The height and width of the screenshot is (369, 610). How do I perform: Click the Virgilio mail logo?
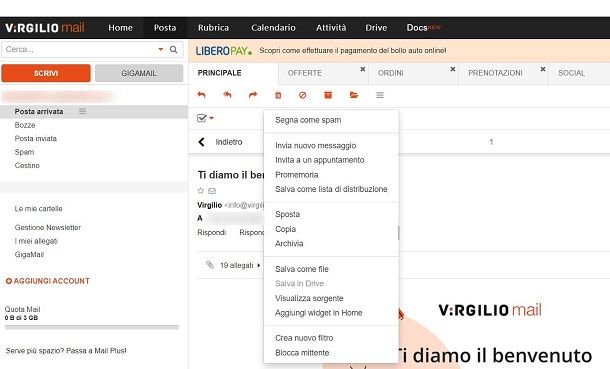pyautogui.click(x=45, y=28)
